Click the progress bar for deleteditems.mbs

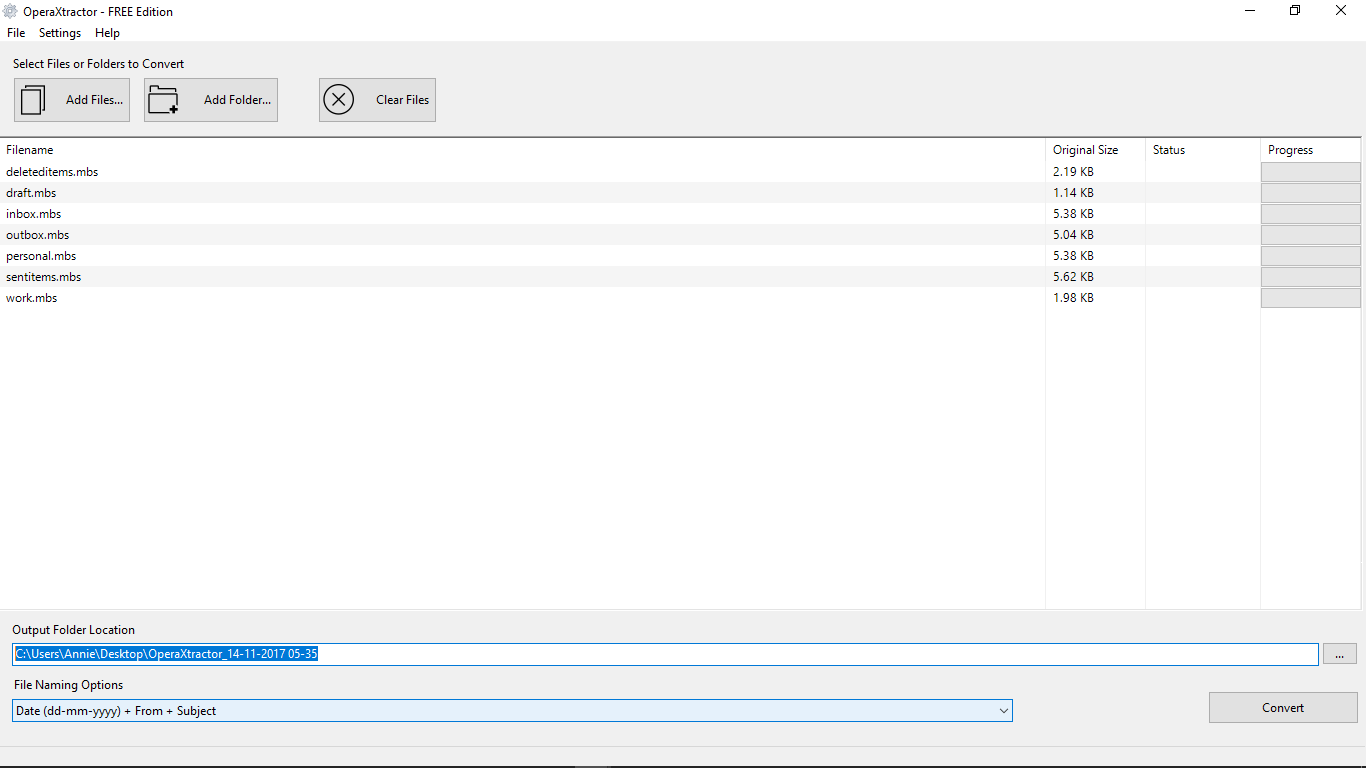[x=1311, y=172]
